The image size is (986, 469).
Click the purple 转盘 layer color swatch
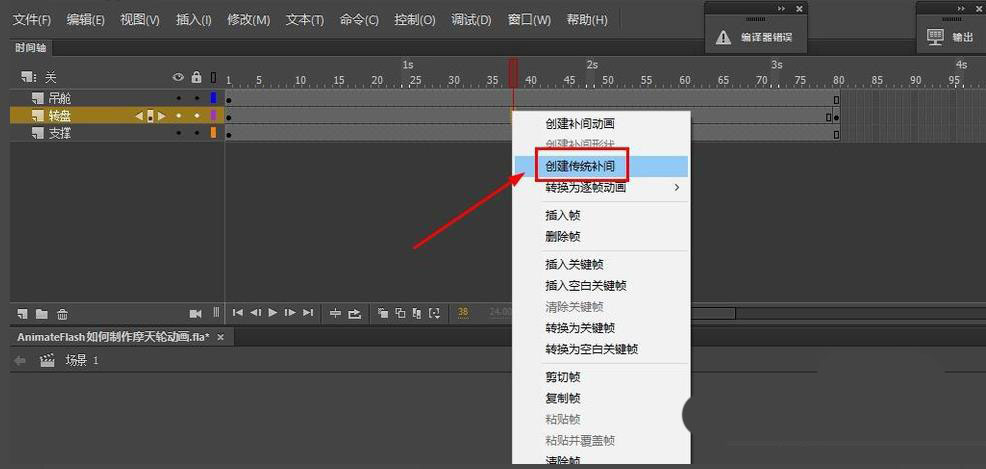coord(213,116)
